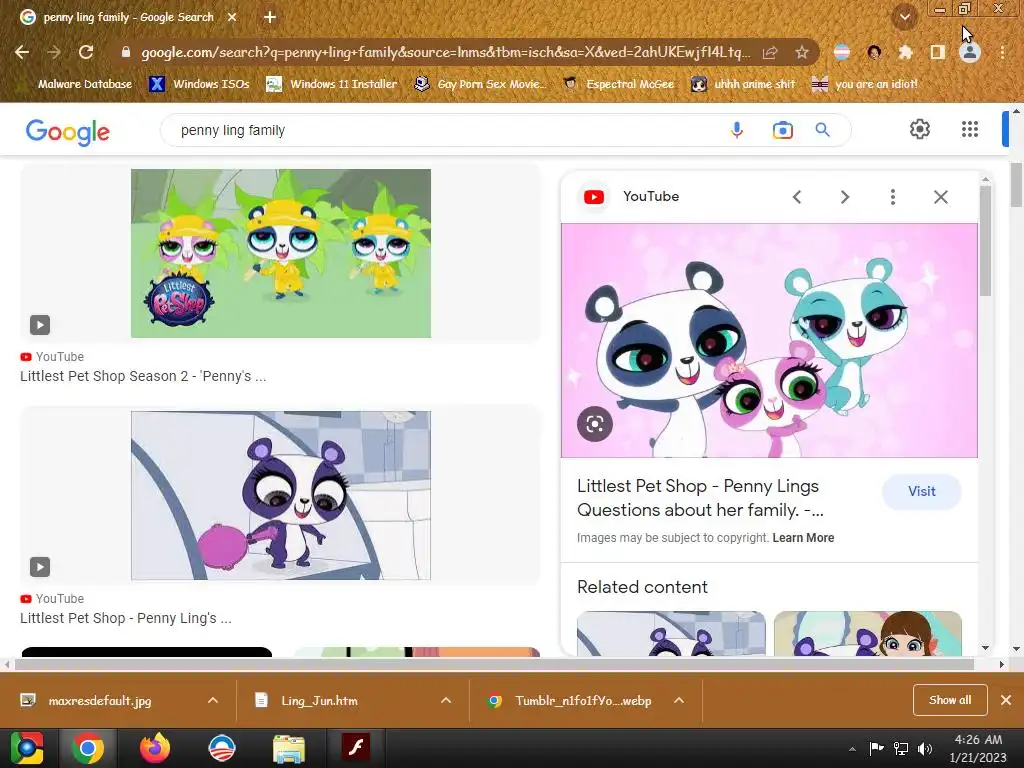The width and height of the screenshot is (1024, 768).
Task: Go to Google home via the logo
Action: (68, 131)
